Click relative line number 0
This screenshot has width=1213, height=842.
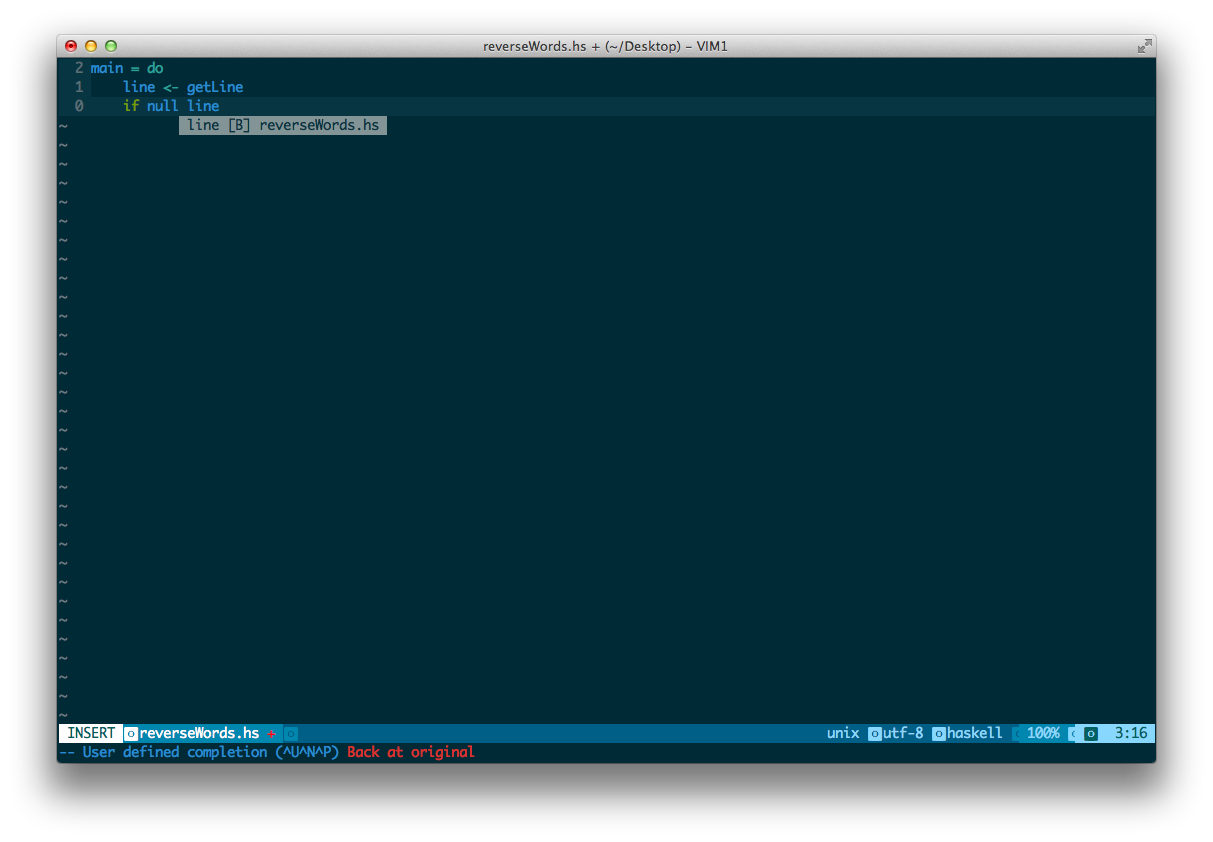click(x=79, y=106)
